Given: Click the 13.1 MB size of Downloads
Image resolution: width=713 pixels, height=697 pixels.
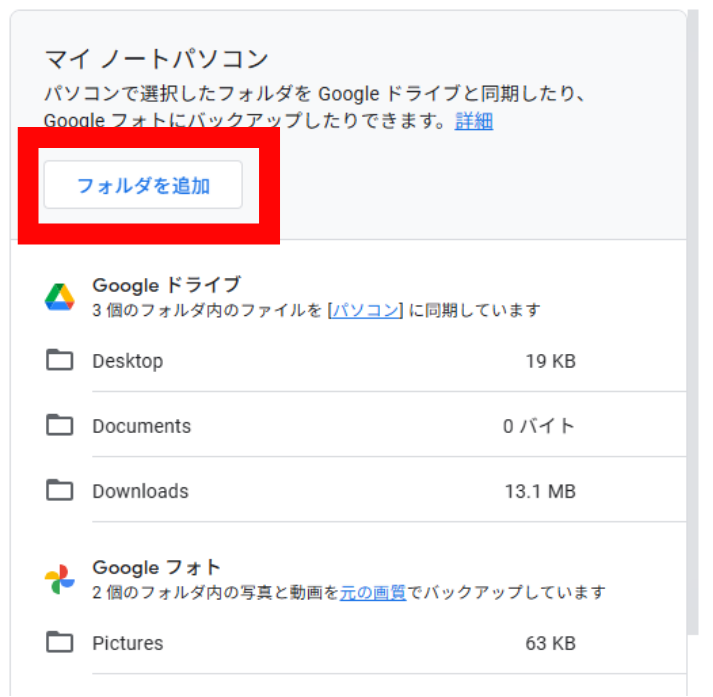Looking at the screenshot, I should tap(540, 491).
